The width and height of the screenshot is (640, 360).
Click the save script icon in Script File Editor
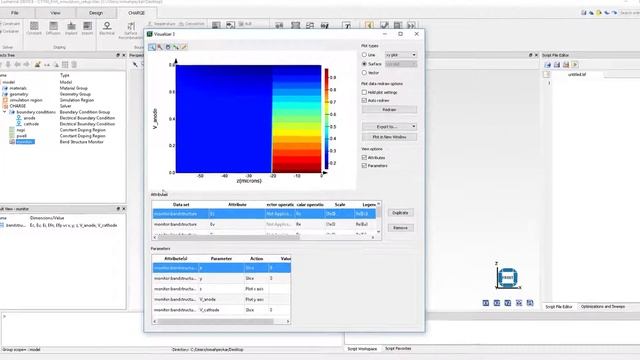tap(557, 64)
